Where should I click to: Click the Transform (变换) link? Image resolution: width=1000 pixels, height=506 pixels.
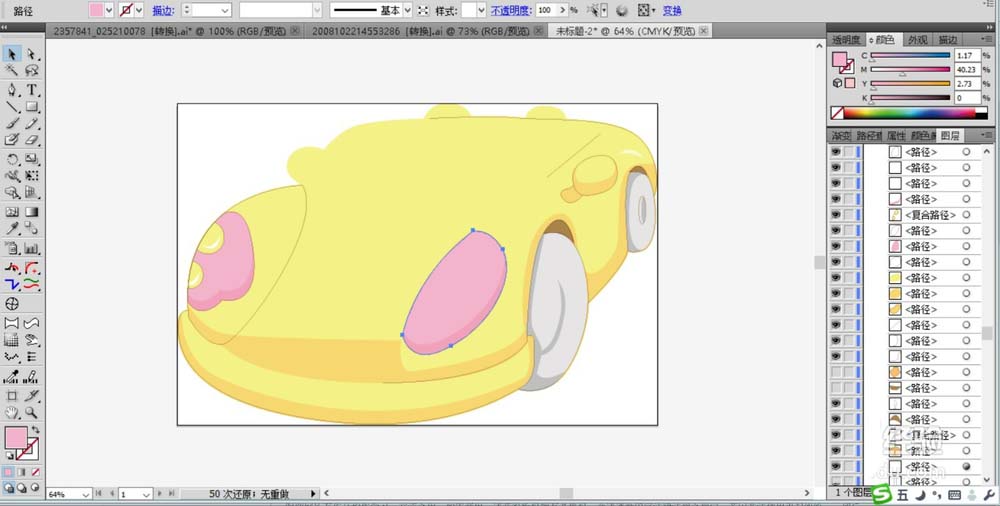672,10
